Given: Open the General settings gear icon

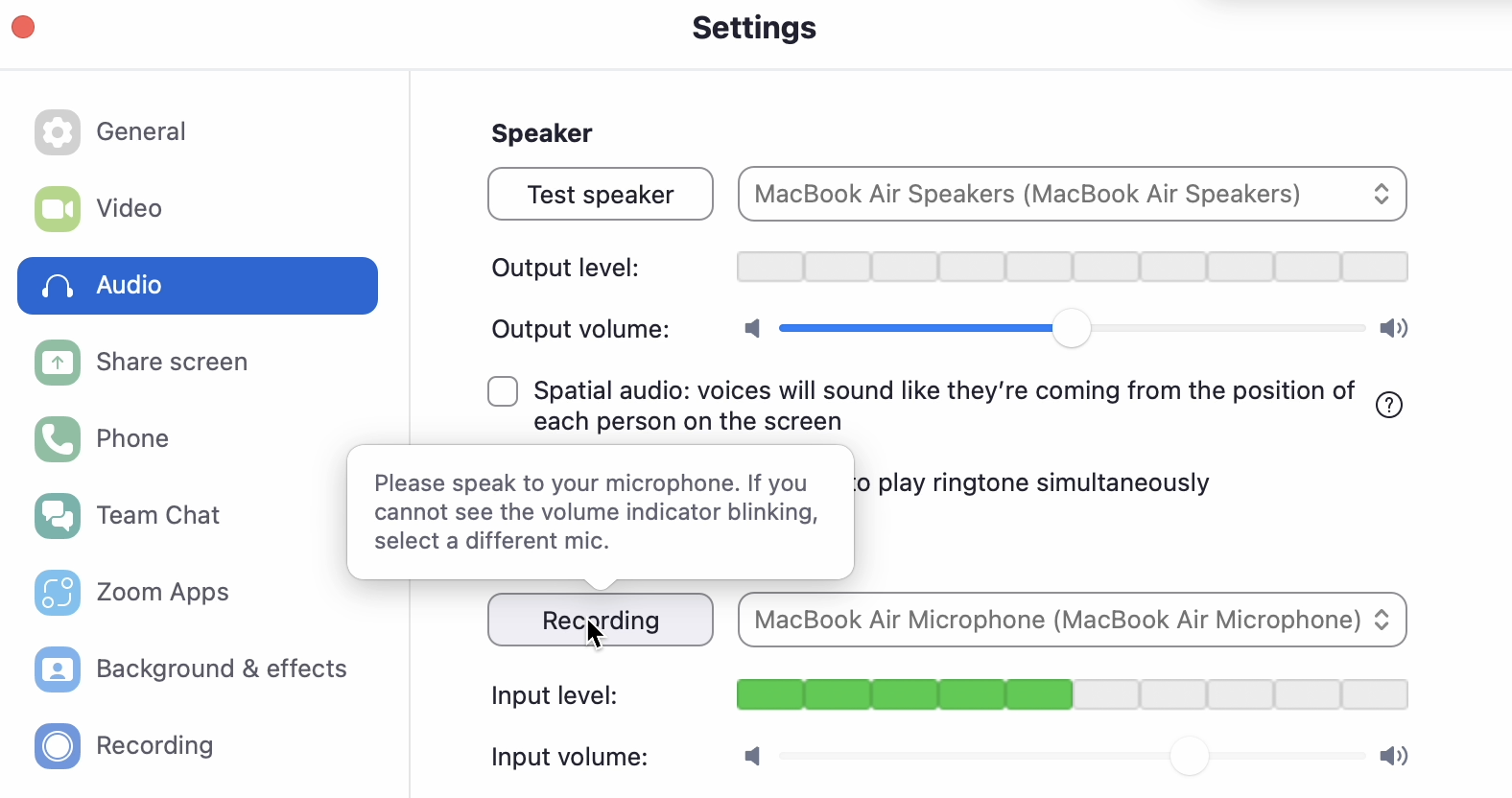Looking at the screenshot, I should tap(58, 132).
